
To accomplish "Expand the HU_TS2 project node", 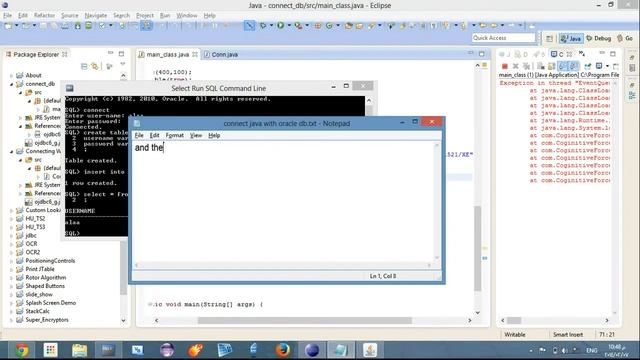I will 11,219.
